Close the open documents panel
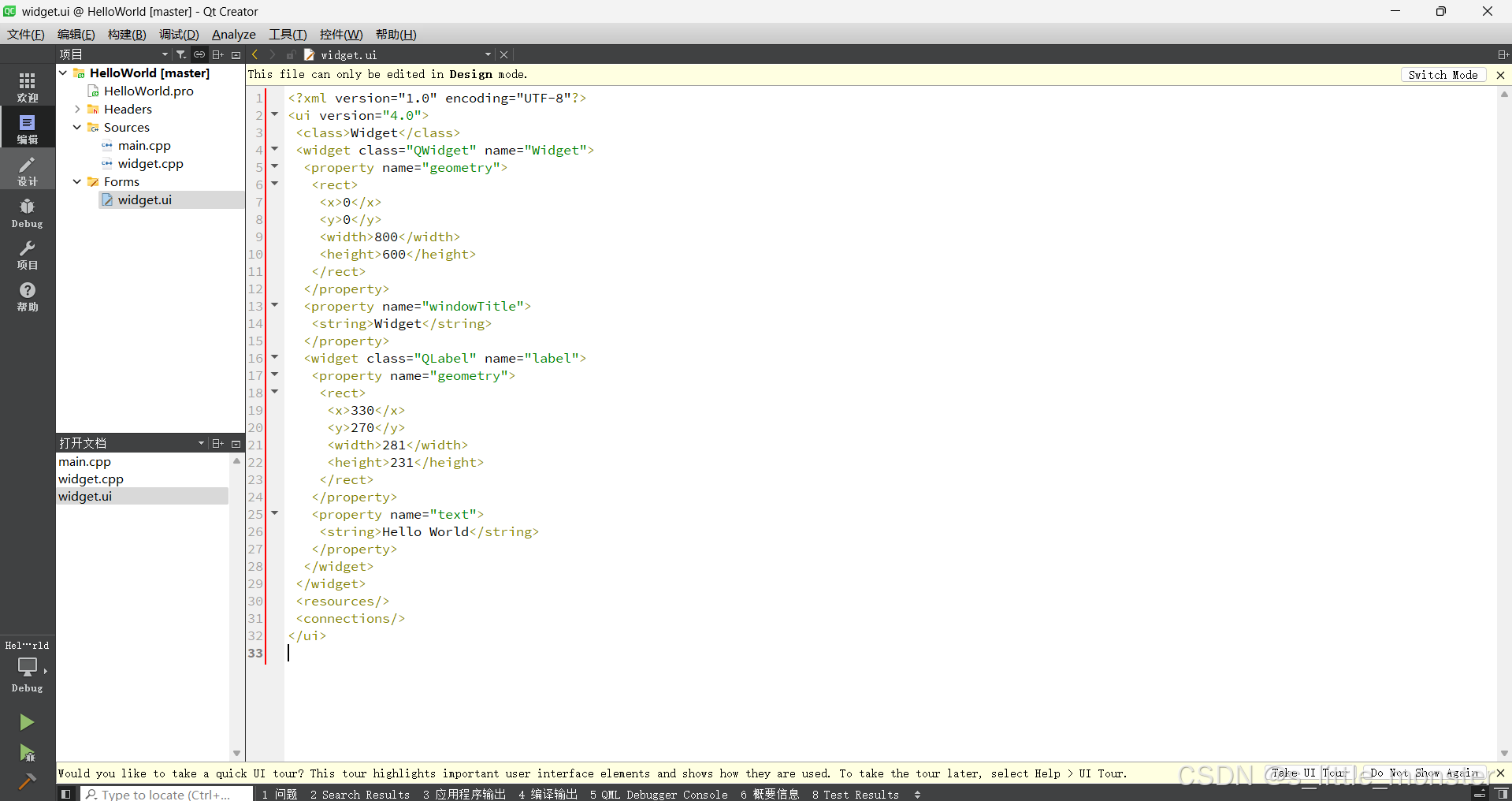Viewport: 1512px width, 801px height. (x=236, y=443)
